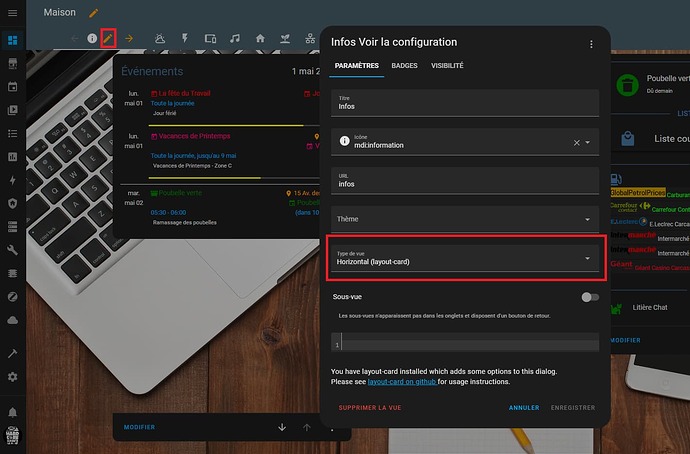Switch to the music view tab icon
The width and height of the screenshot is (690, 454).
235,38
